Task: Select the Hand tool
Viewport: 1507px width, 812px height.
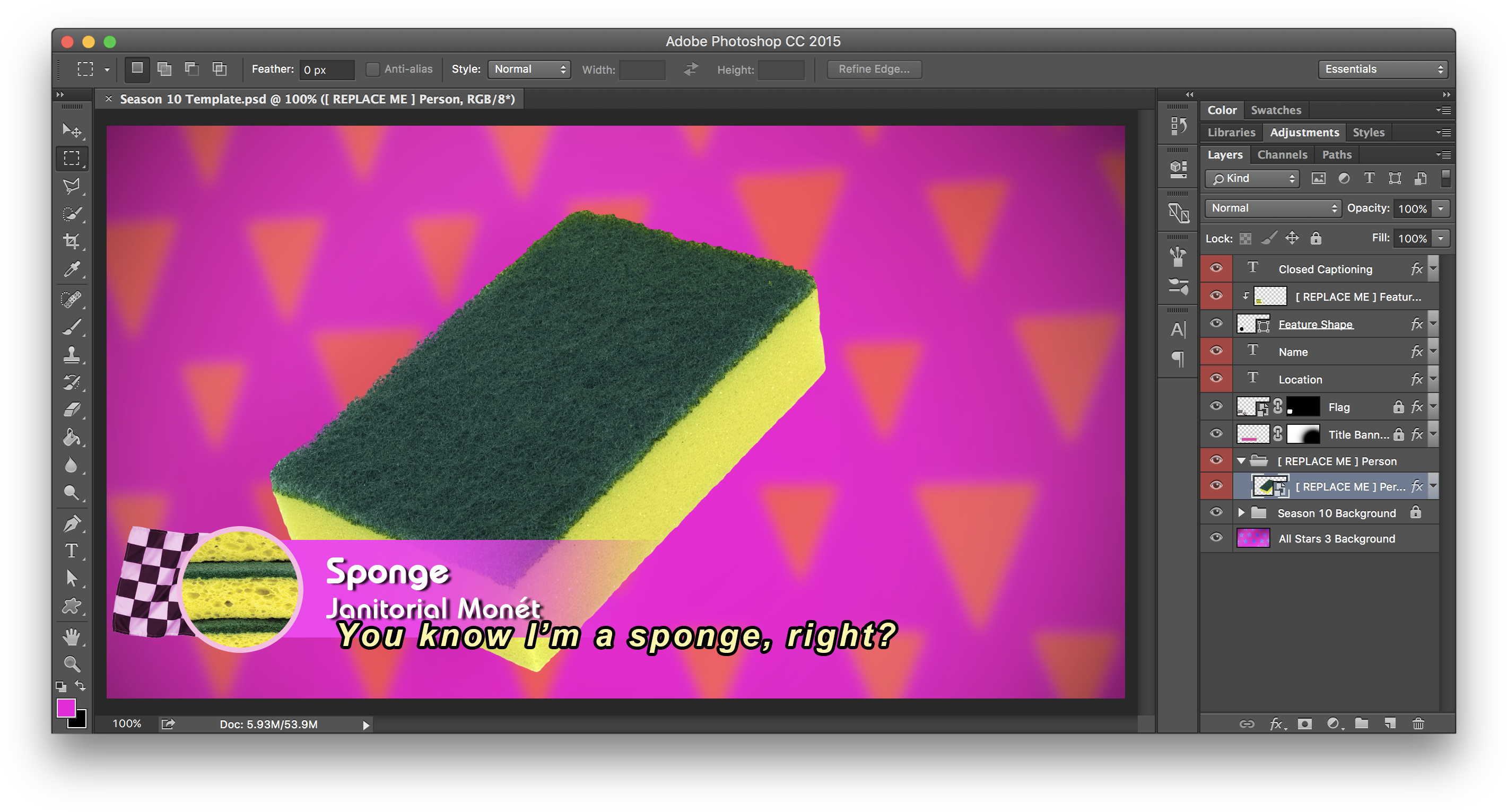Action: 72,637
